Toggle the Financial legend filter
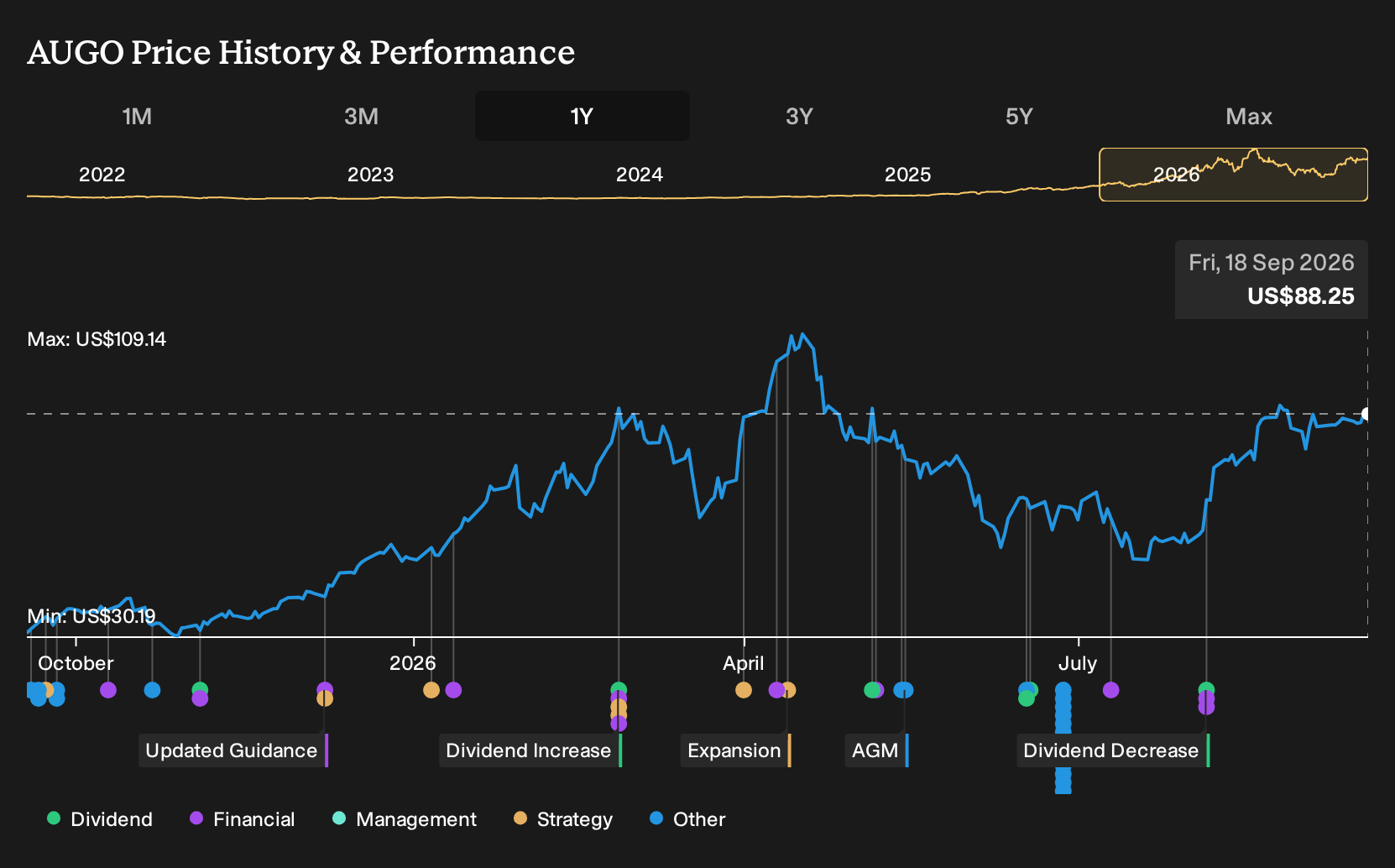The image size is (1395, 868). tap(243, 819)
